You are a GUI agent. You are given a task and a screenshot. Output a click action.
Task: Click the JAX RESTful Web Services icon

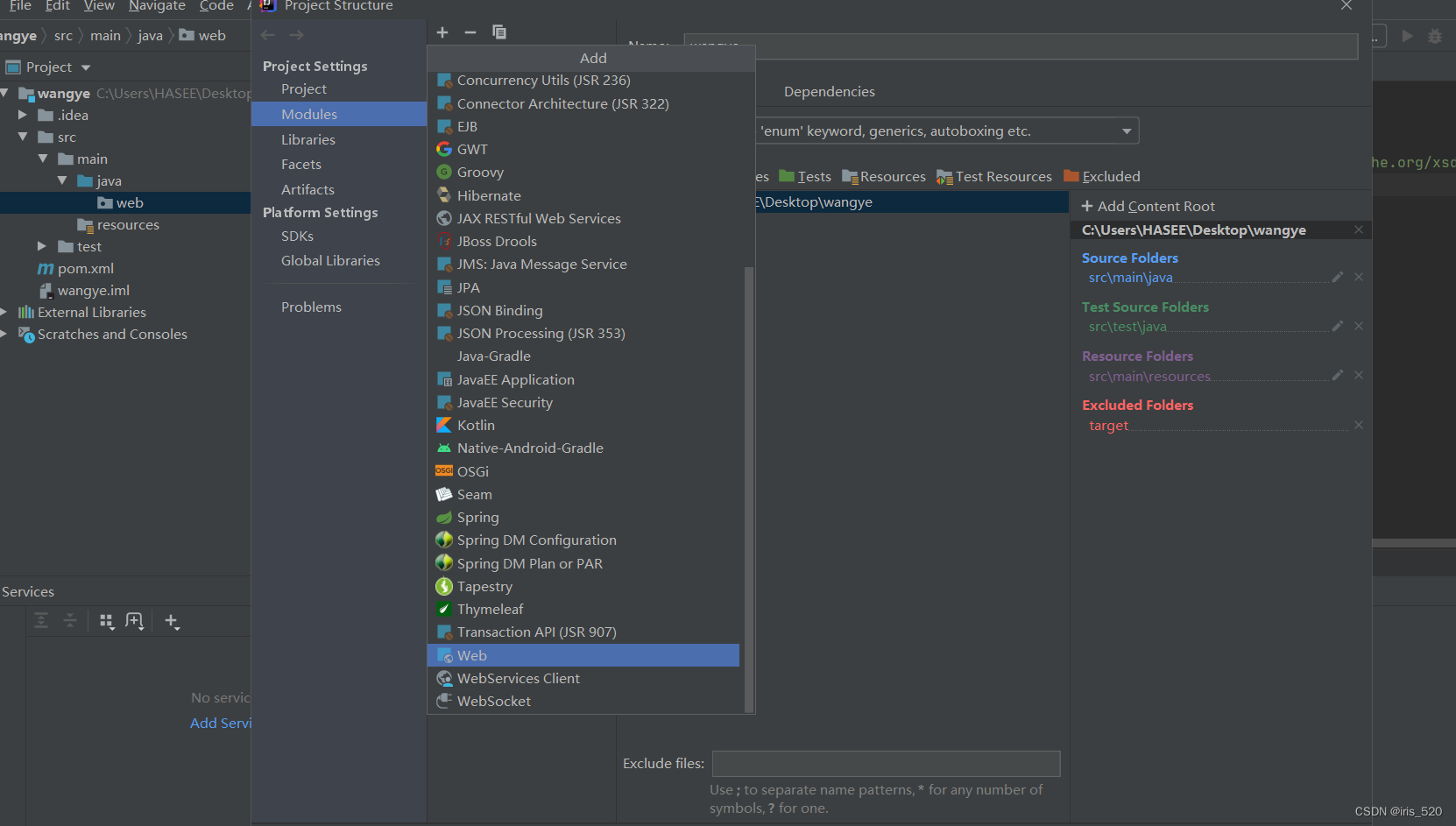point(444,219)
